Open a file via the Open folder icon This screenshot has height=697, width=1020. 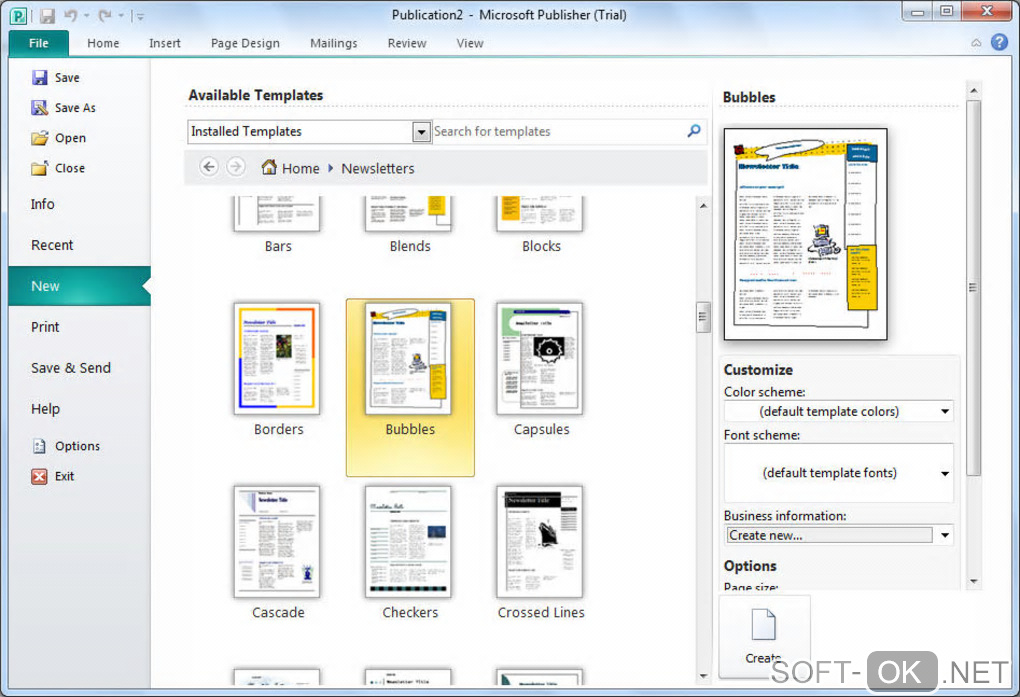pyautogui.click(x=40, y=138)
